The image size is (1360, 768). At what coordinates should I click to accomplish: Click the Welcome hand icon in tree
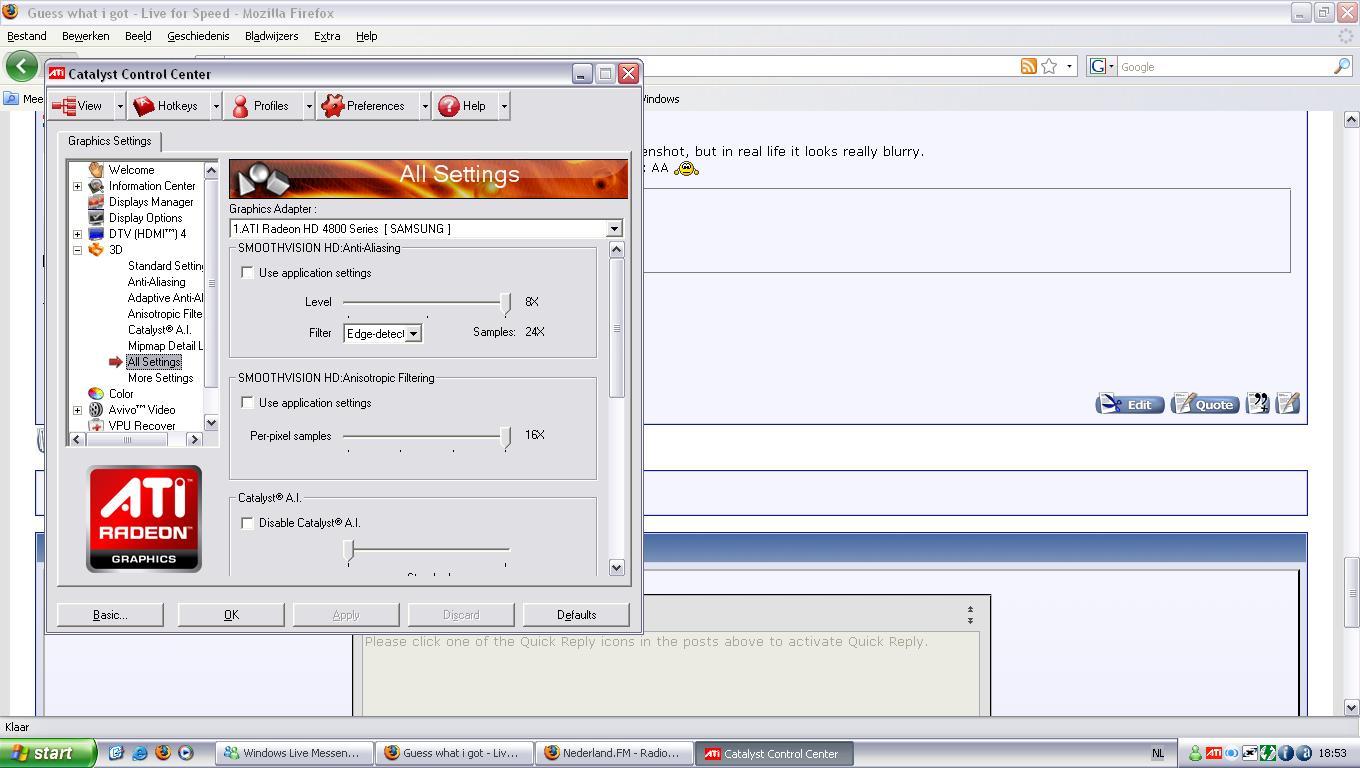[x=96, y=170]
